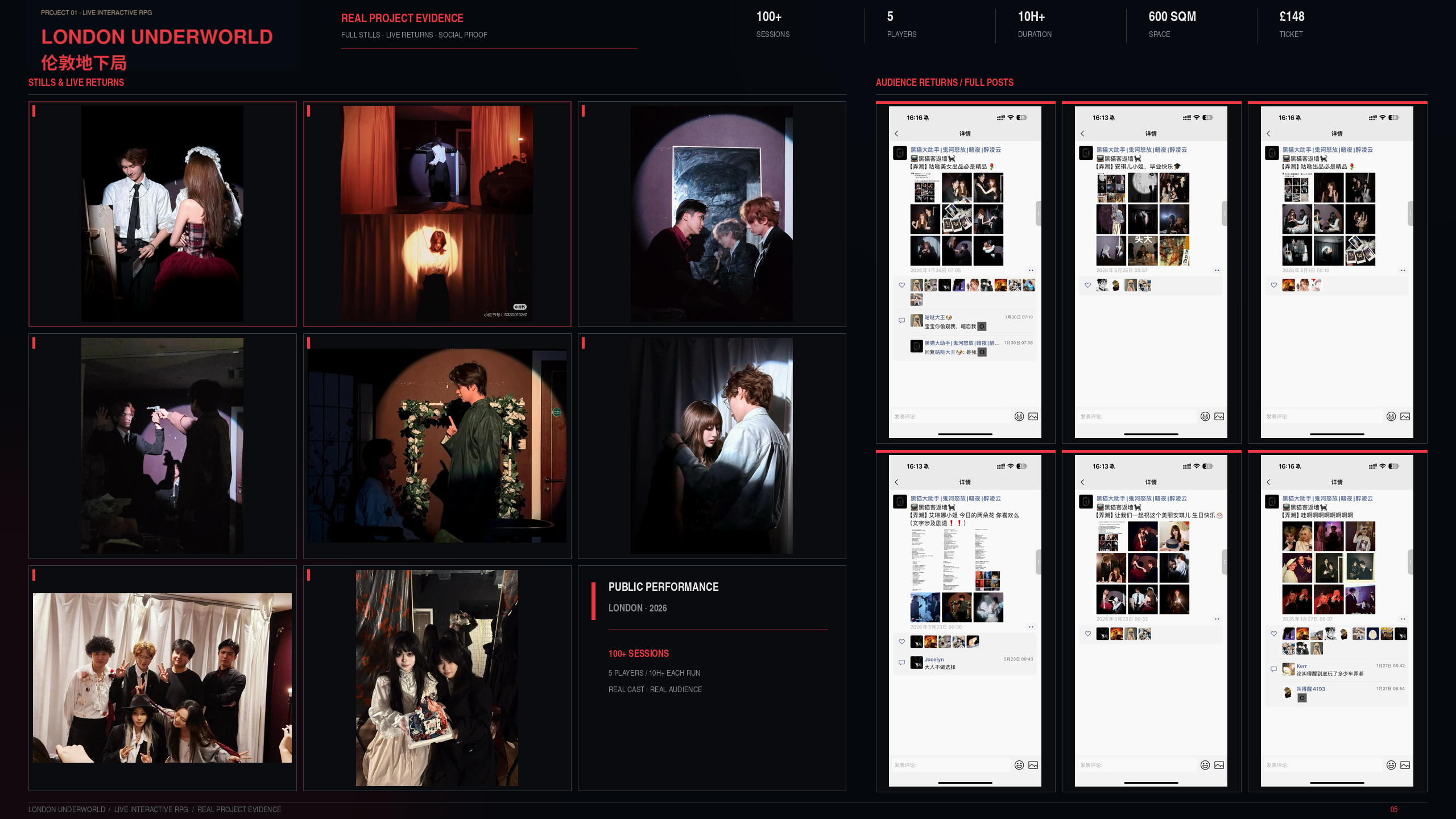This screenshot has height=819, width=1456.
Task: Open the still with the floral arch
Action: tap(437, 446)
